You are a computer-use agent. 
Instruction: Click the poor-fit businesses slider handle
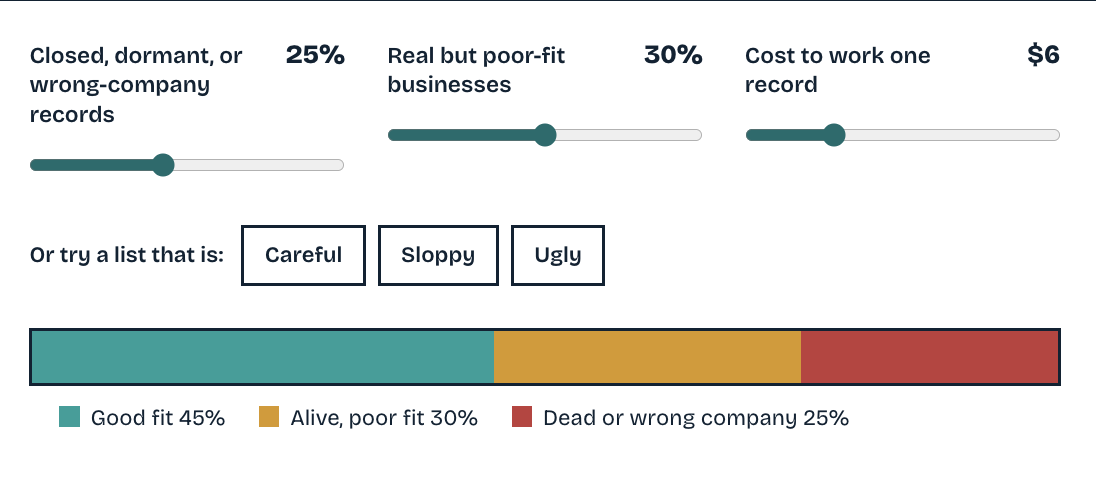pyautogui.click(x=545, y=135)
